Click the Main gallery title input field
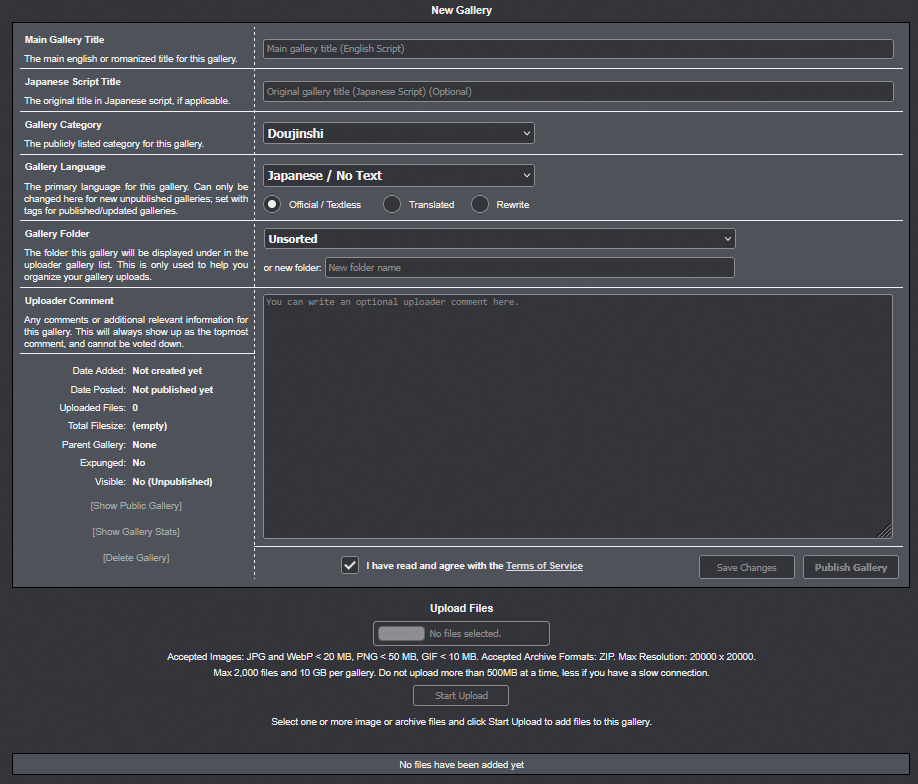This screenshot has width=918, height=784. (578, 49)
